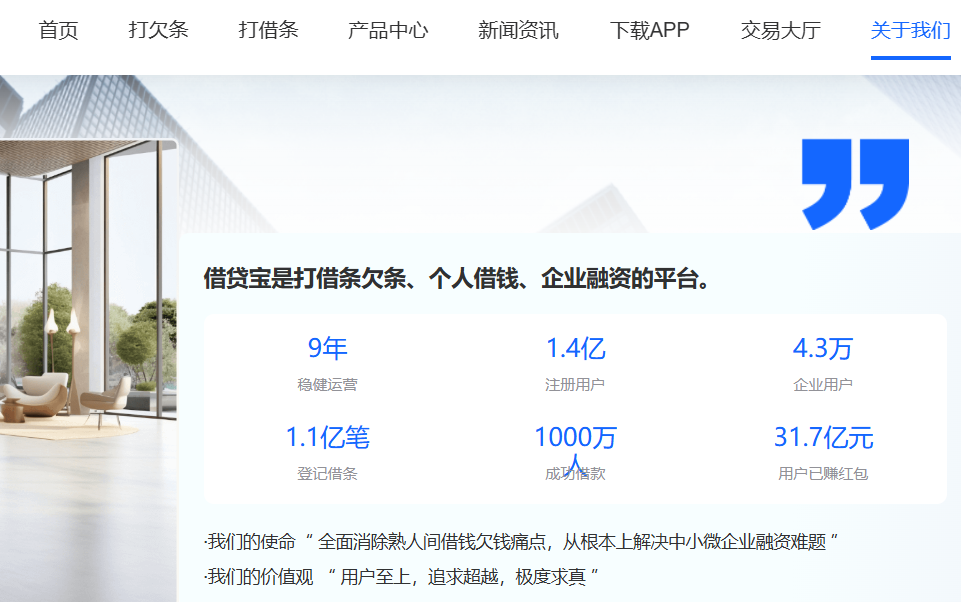The image size is (961, 602).
Task: Click the 1.1亿笔 statistic value
Action: point(327,437)
